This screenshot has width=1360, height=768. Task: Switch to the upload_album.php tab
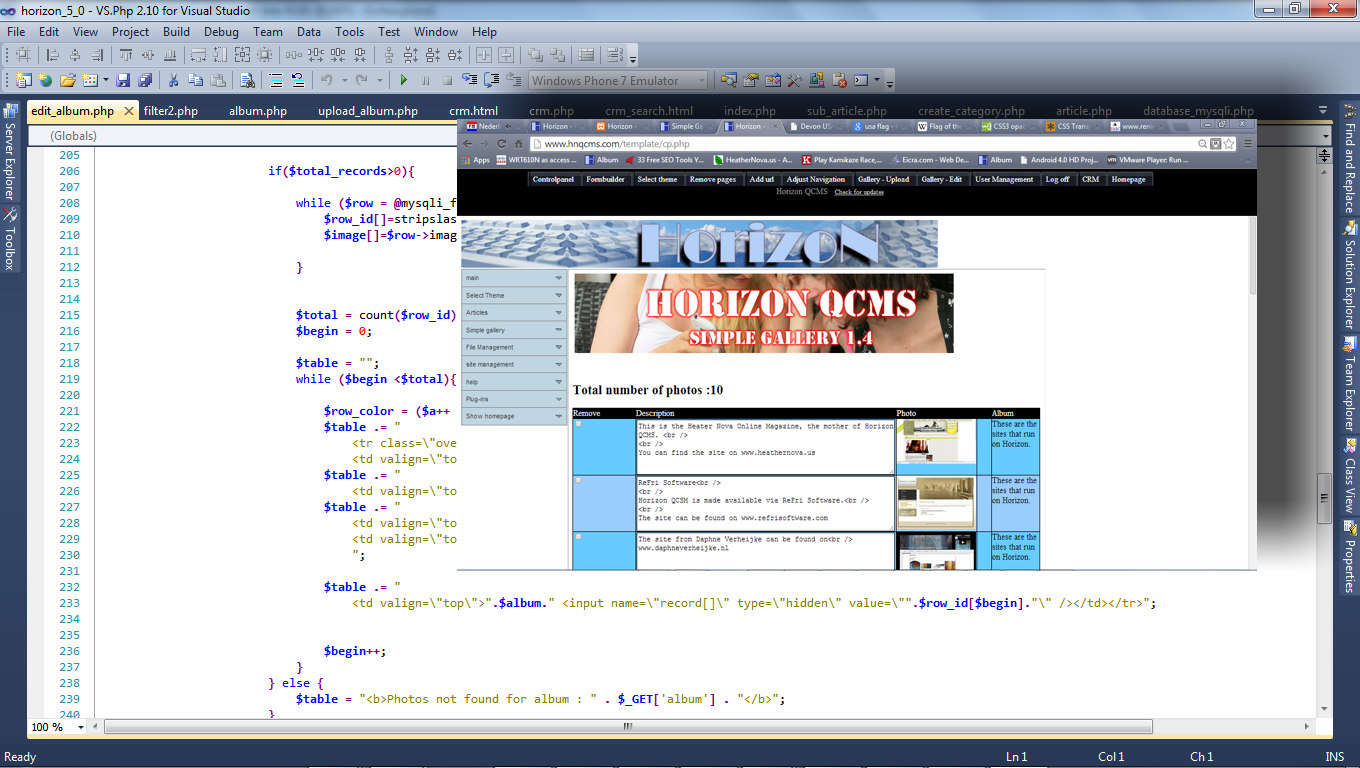[367, 111]
